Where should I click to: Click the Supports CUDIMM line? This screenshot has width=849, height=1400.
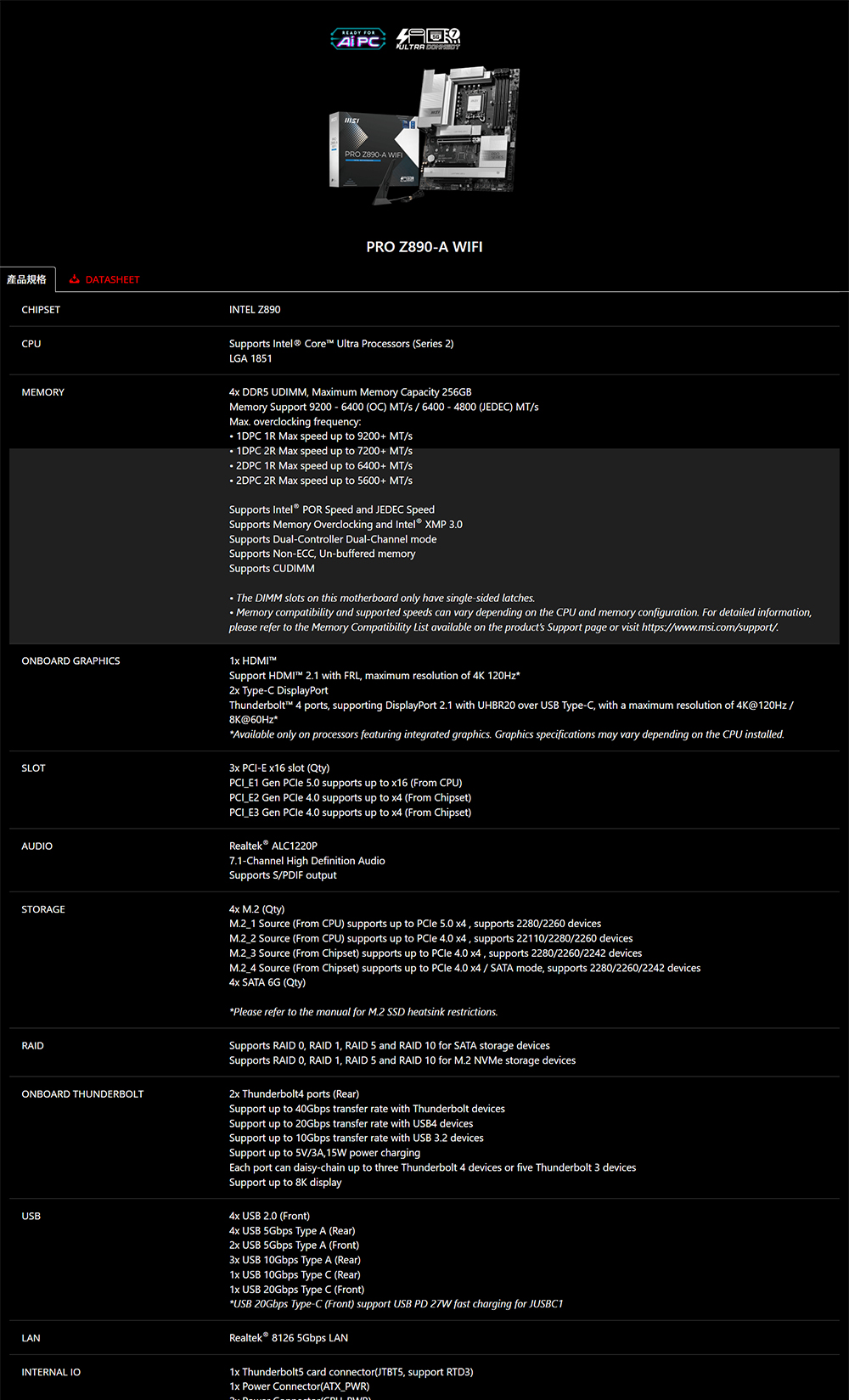(x=272, y=569)
